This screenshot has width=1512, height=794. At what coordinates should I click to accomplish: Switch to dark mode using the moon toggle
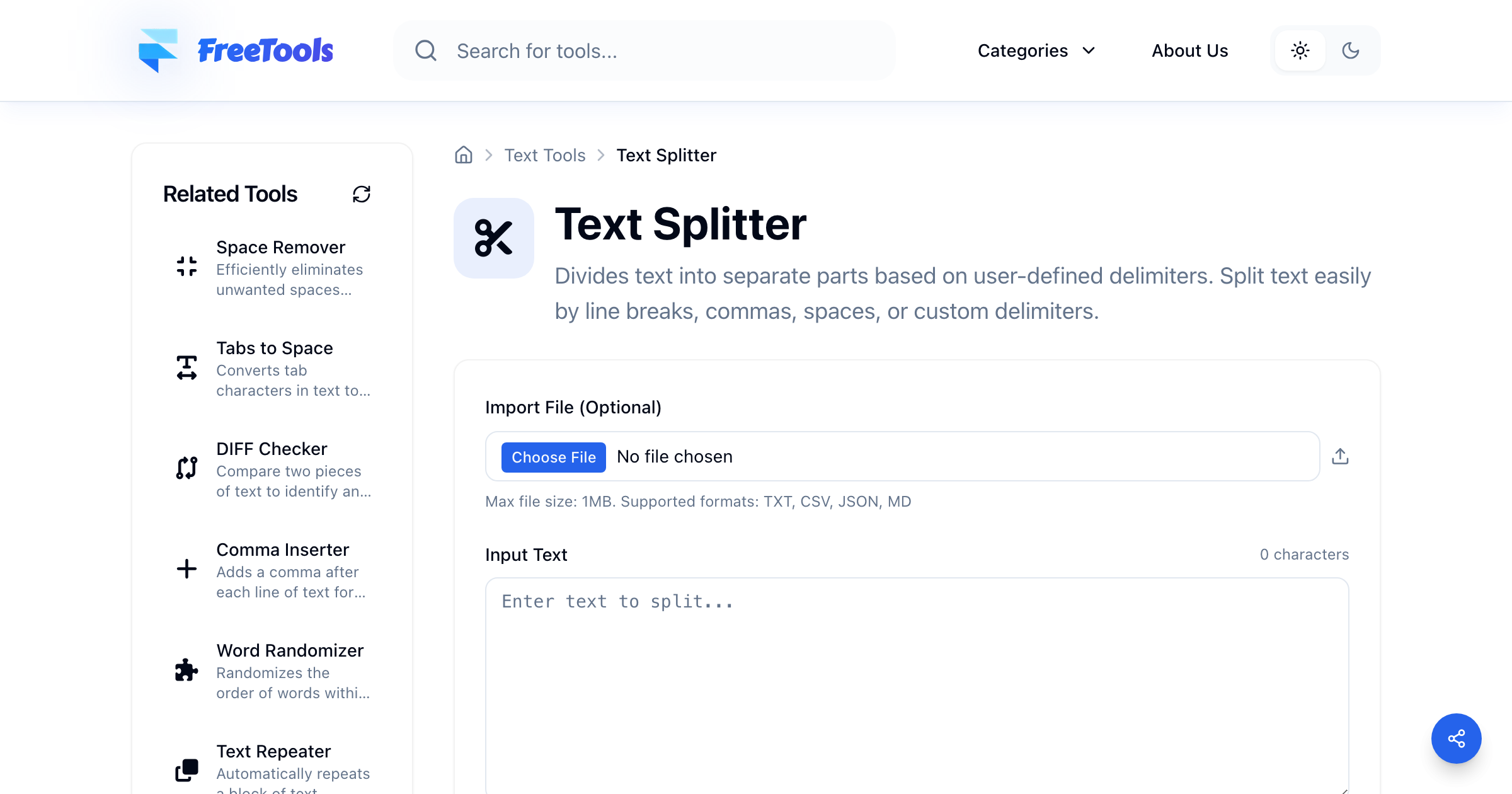(1351, 50)
